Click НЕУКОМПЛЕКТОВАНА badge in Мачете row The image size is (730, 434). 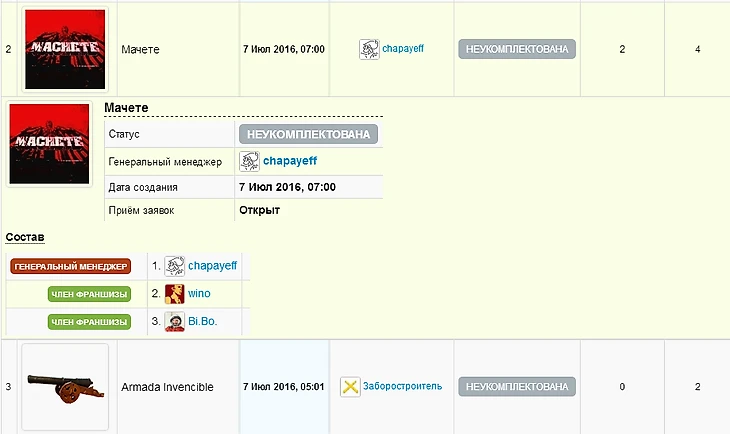pyautogui.click(x=517, y=49)
